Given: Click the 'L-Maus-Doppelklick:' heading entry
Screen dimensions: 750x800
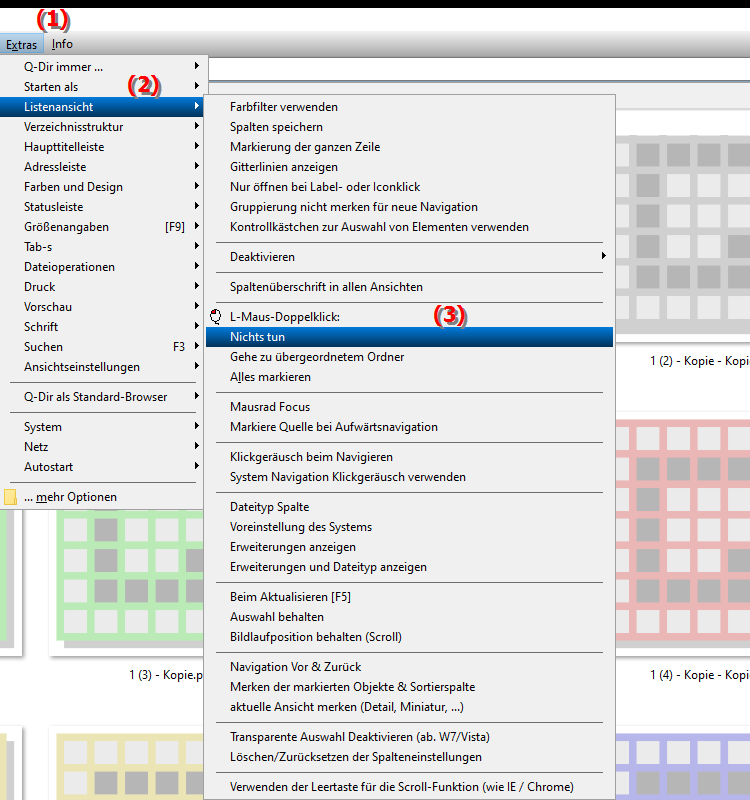Looking at the screenshot, I should point(409,317).
